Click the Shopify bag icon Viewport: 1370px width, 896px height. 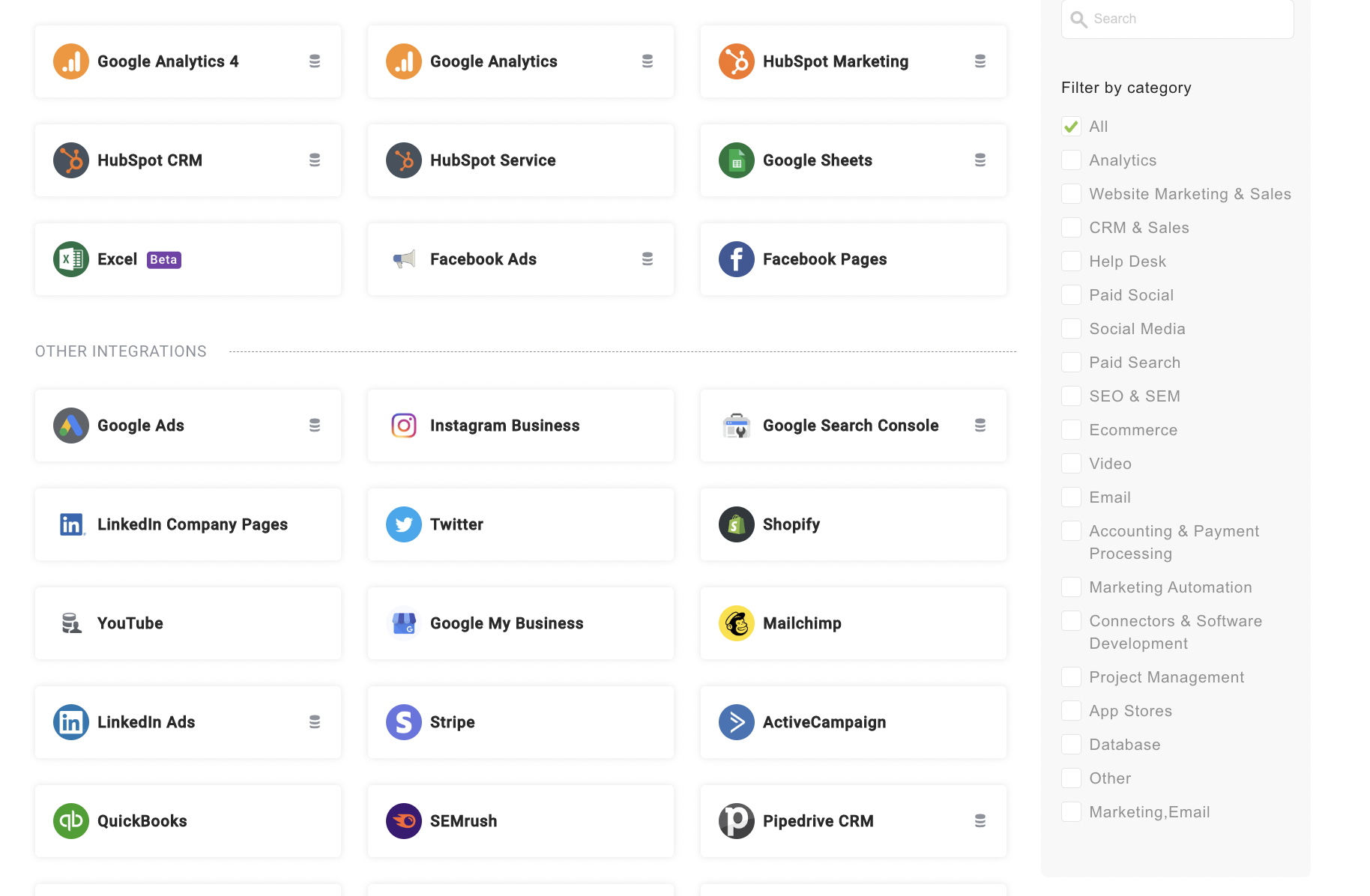(737, 524)
